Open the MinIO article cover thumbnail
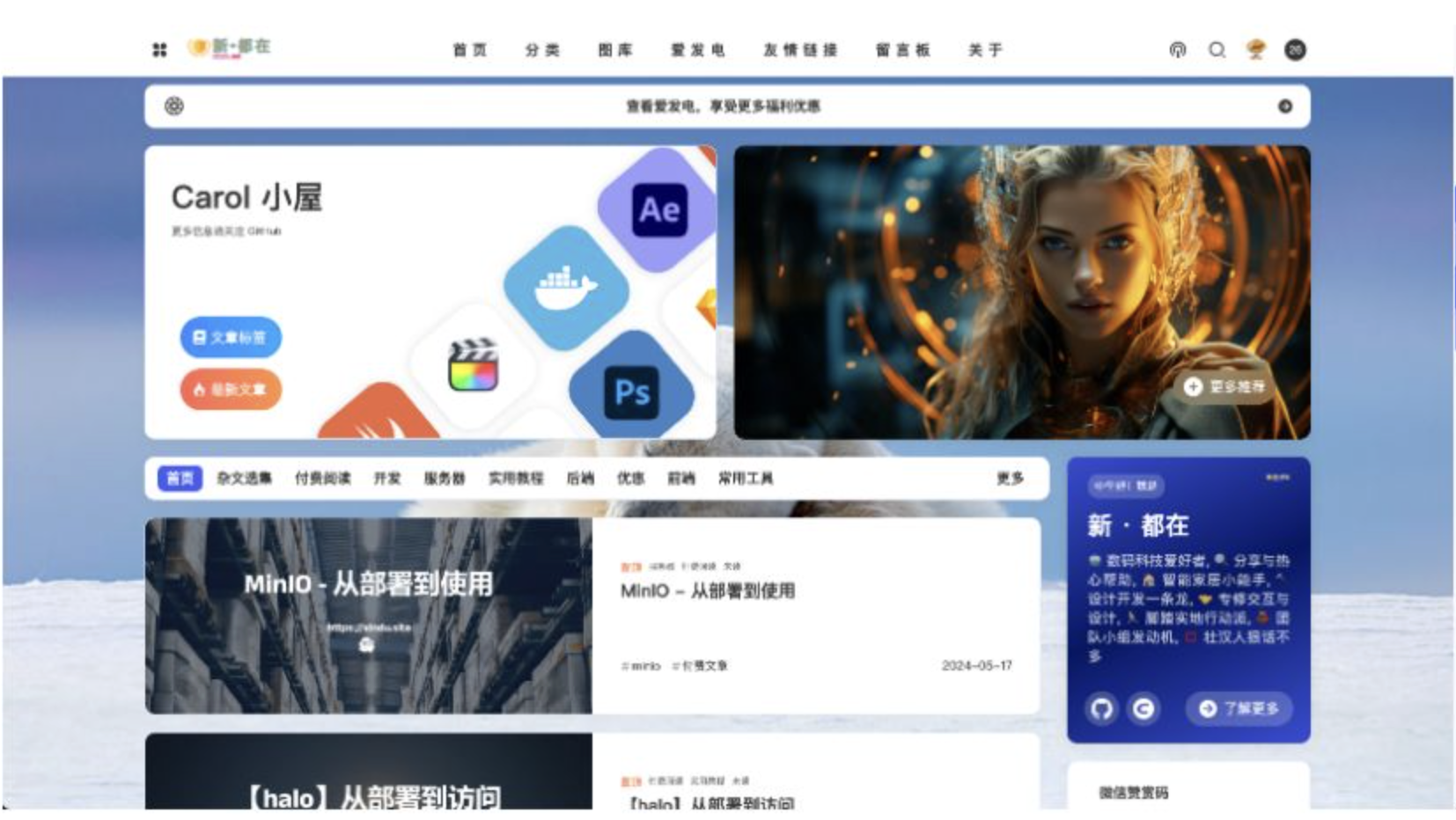The height and width of the screenshot is (820, 1456). point(370,616)
